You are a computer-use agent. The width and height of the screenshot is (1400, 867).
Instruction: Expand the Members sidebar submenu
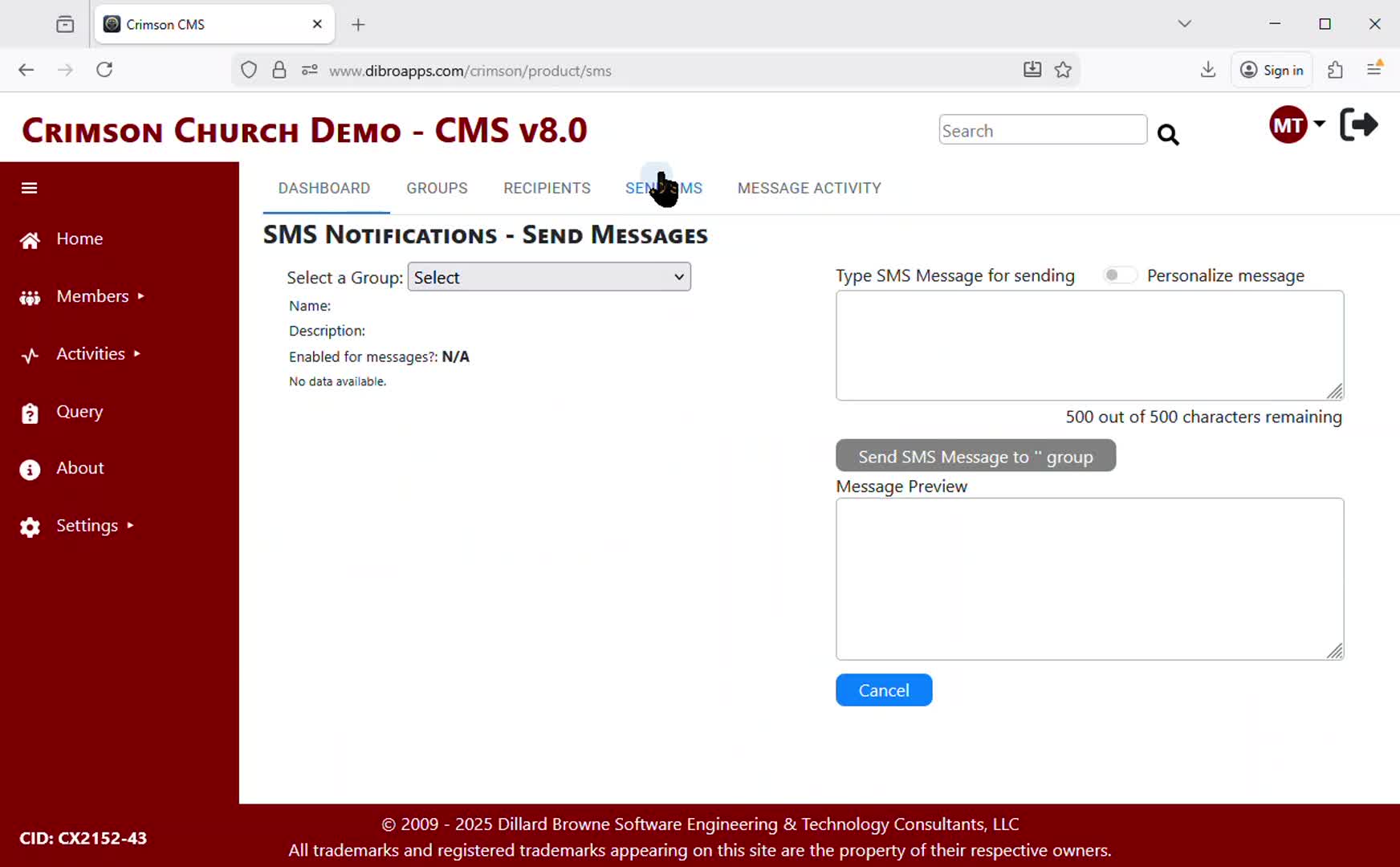click(x=92, y=296)
